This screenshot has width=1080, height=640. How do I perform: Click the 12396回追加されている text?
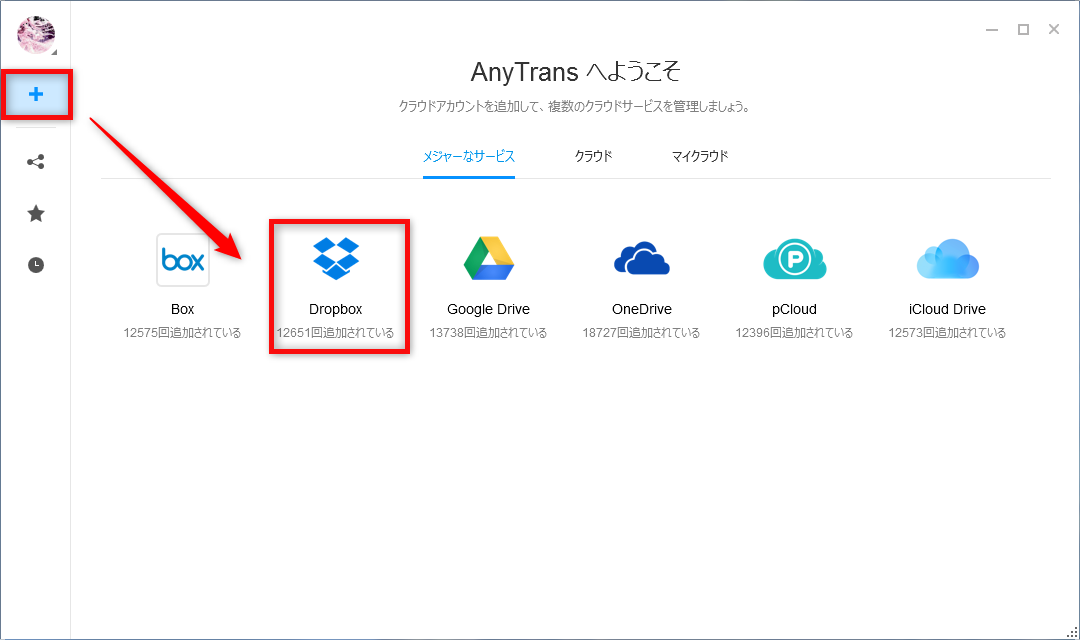(794, 333)
